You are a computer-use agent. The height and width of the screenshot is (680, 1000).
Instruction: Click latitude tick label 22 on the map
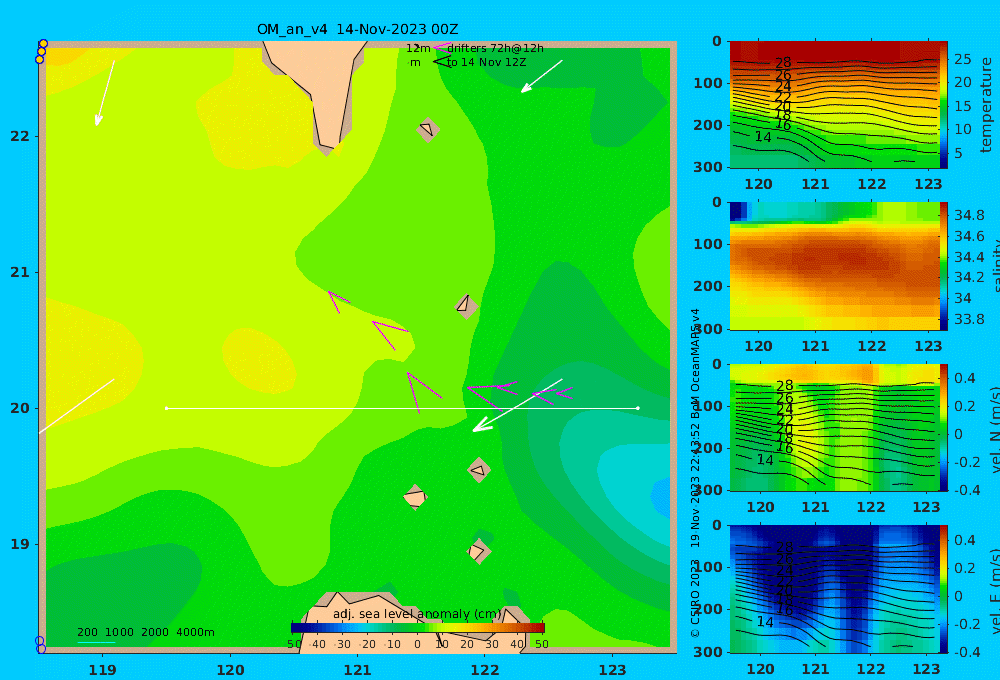click(20, 137)
